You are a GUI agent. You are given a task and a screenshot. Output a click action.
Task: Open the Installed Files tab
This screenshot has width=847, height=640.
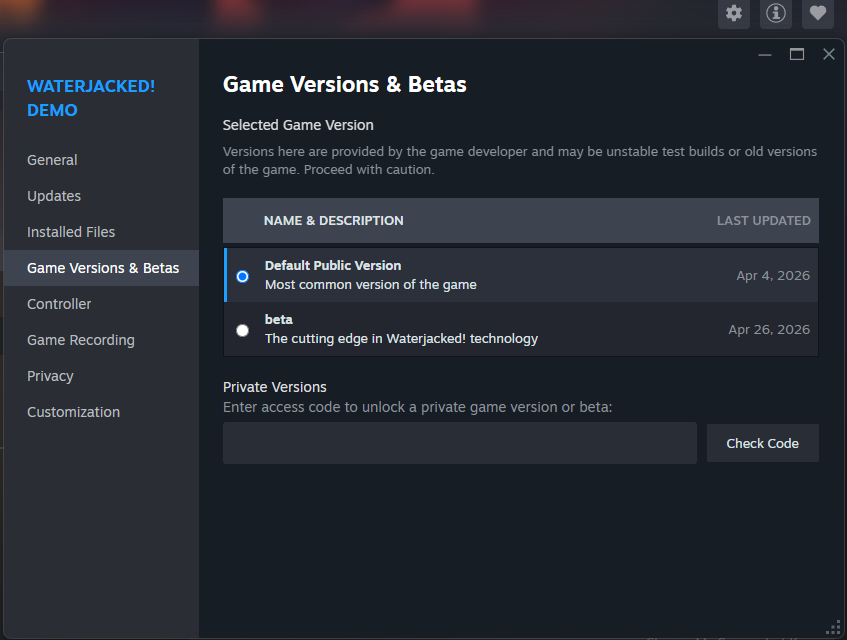pos(71,232)
